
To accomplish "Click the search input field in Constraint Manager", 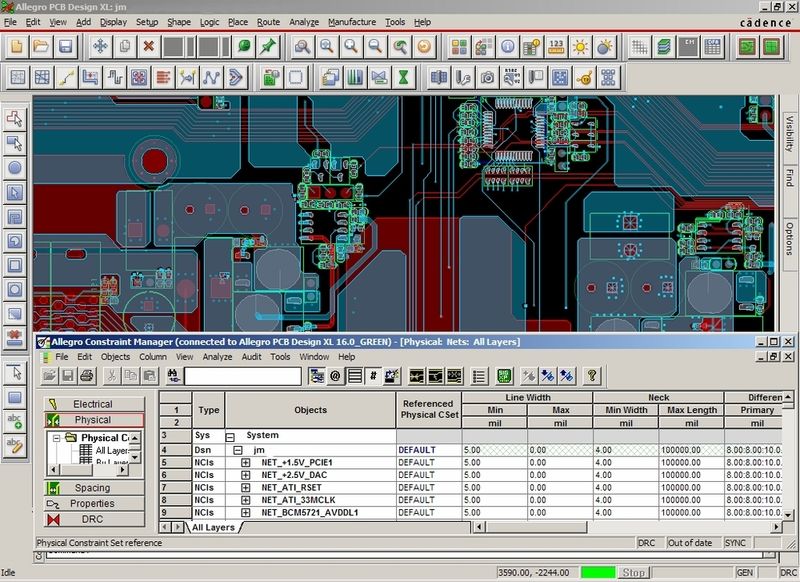I will pyautogui.click(x=243, y=376).
